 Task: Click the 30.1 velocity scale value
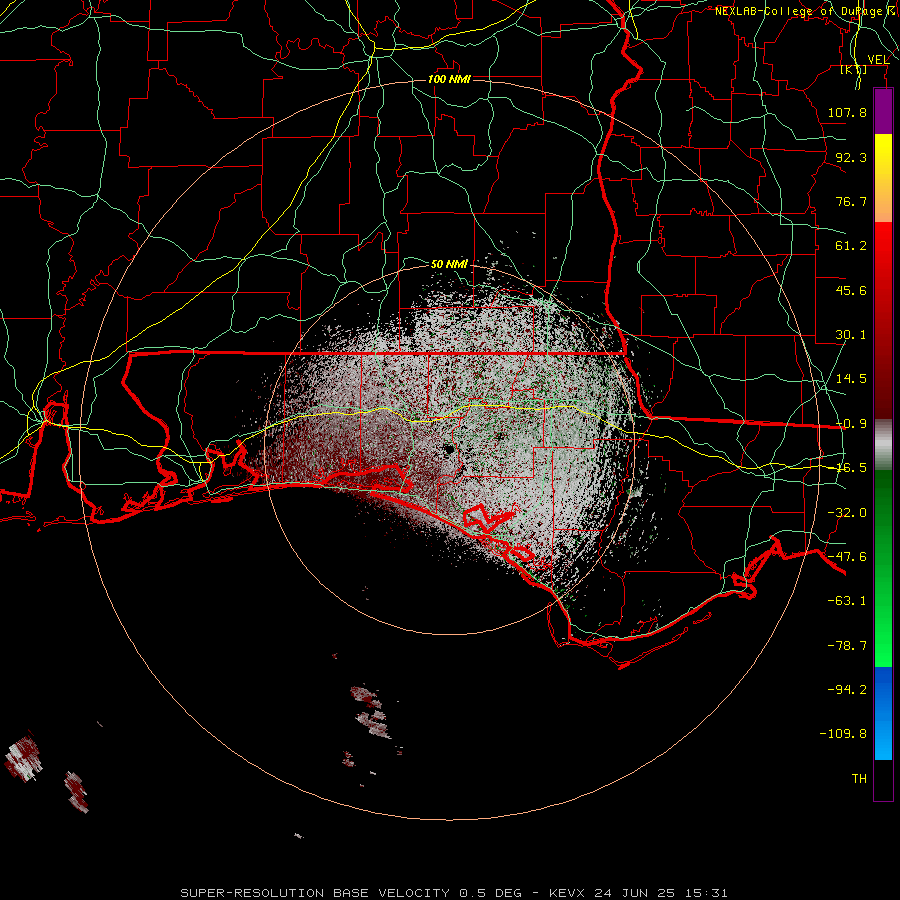coord(851,335)
